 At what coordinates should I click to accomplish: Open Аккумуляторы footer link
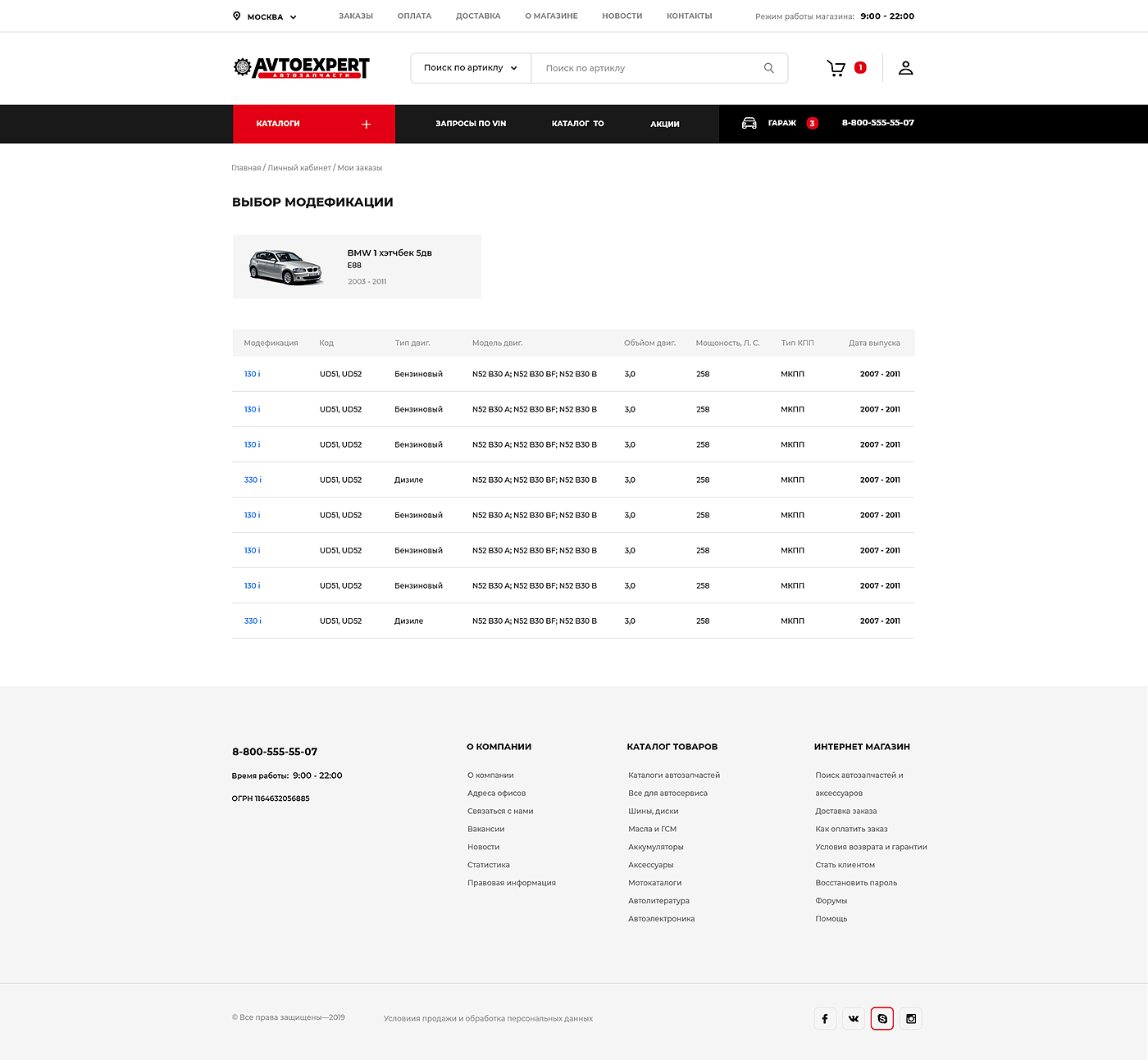[x=656, y=848]
